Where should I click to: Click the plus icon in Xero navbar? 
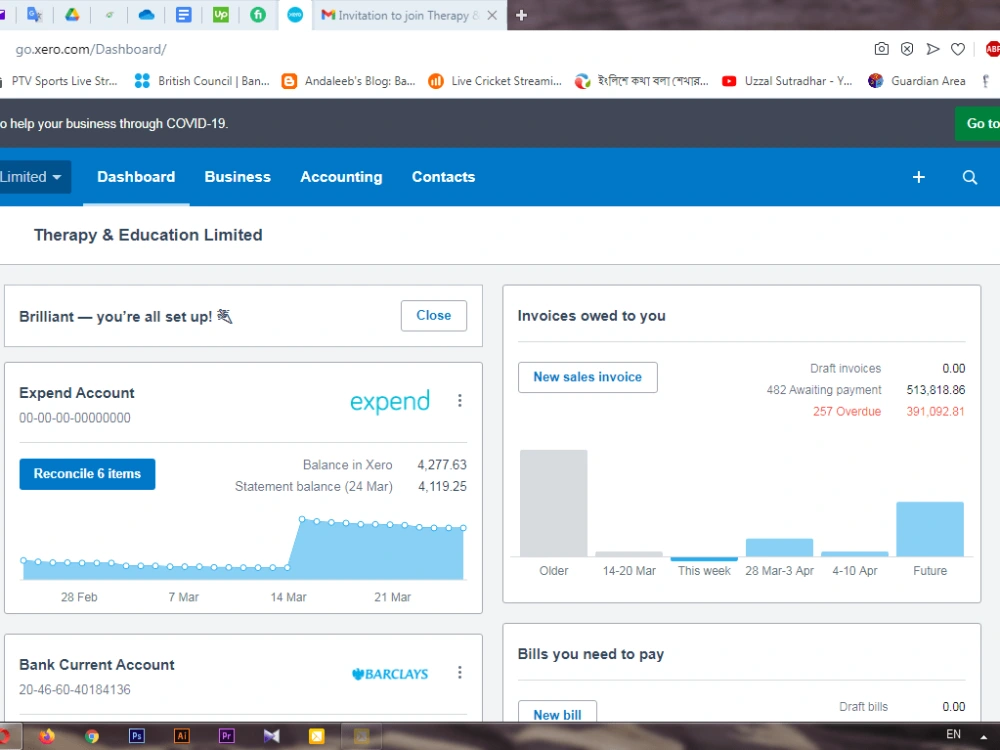pos(918,177)
